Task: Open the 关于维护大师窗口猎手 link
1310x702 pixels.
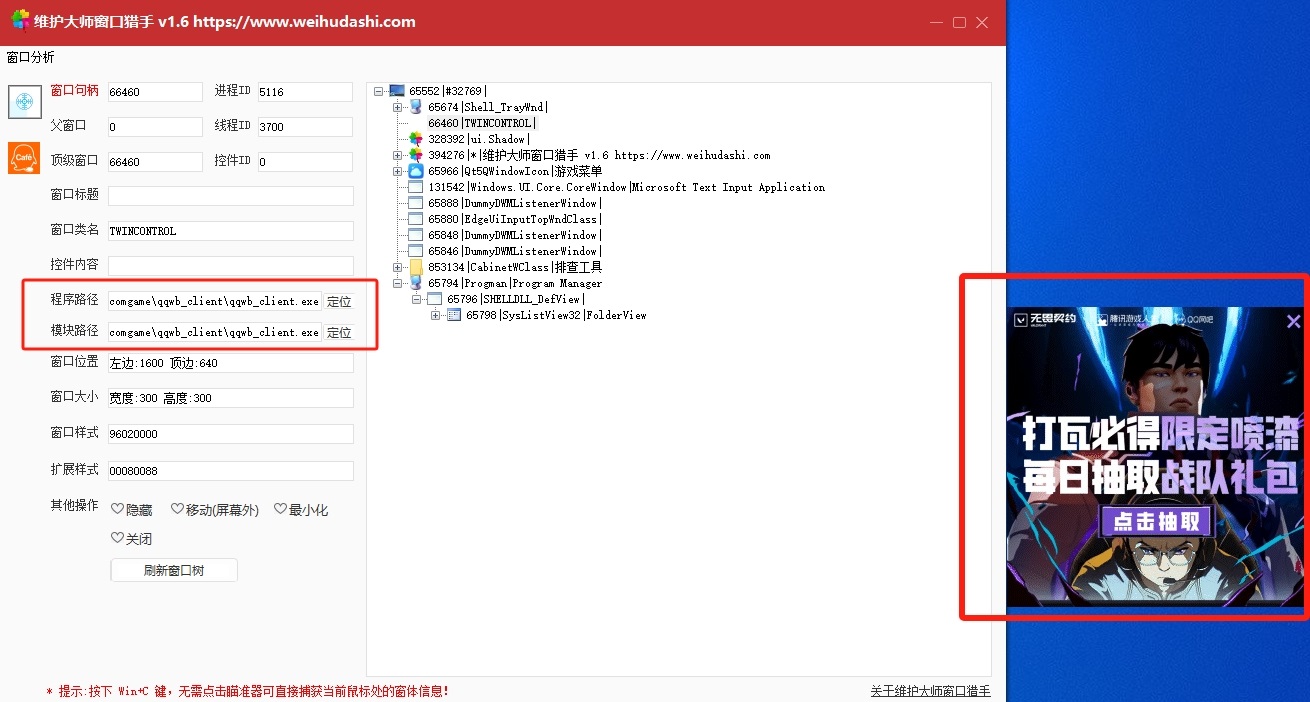Action: click(x=930, y=691)
